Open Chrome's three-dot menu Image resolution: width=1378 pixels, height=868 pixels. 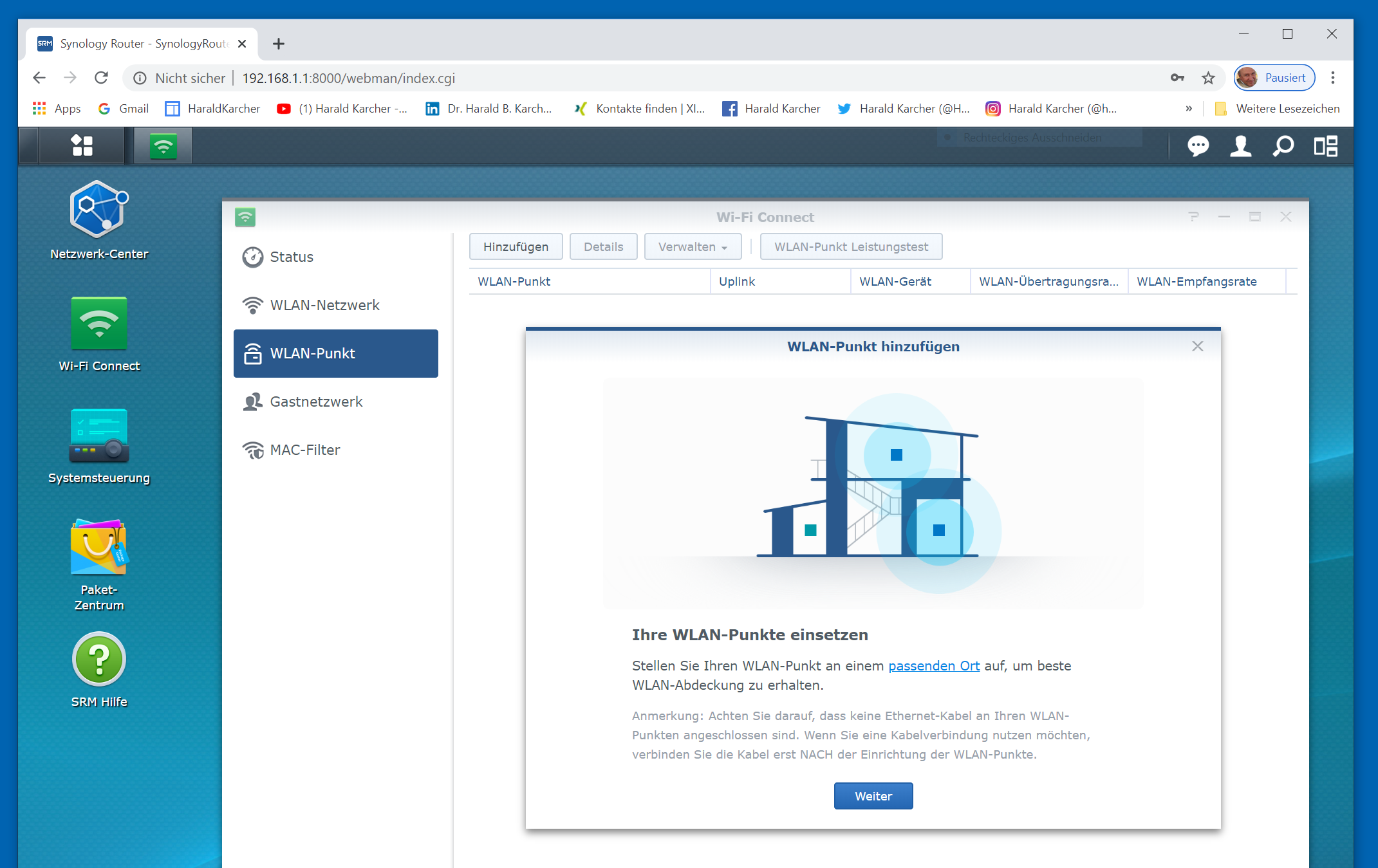(1333, 78)
